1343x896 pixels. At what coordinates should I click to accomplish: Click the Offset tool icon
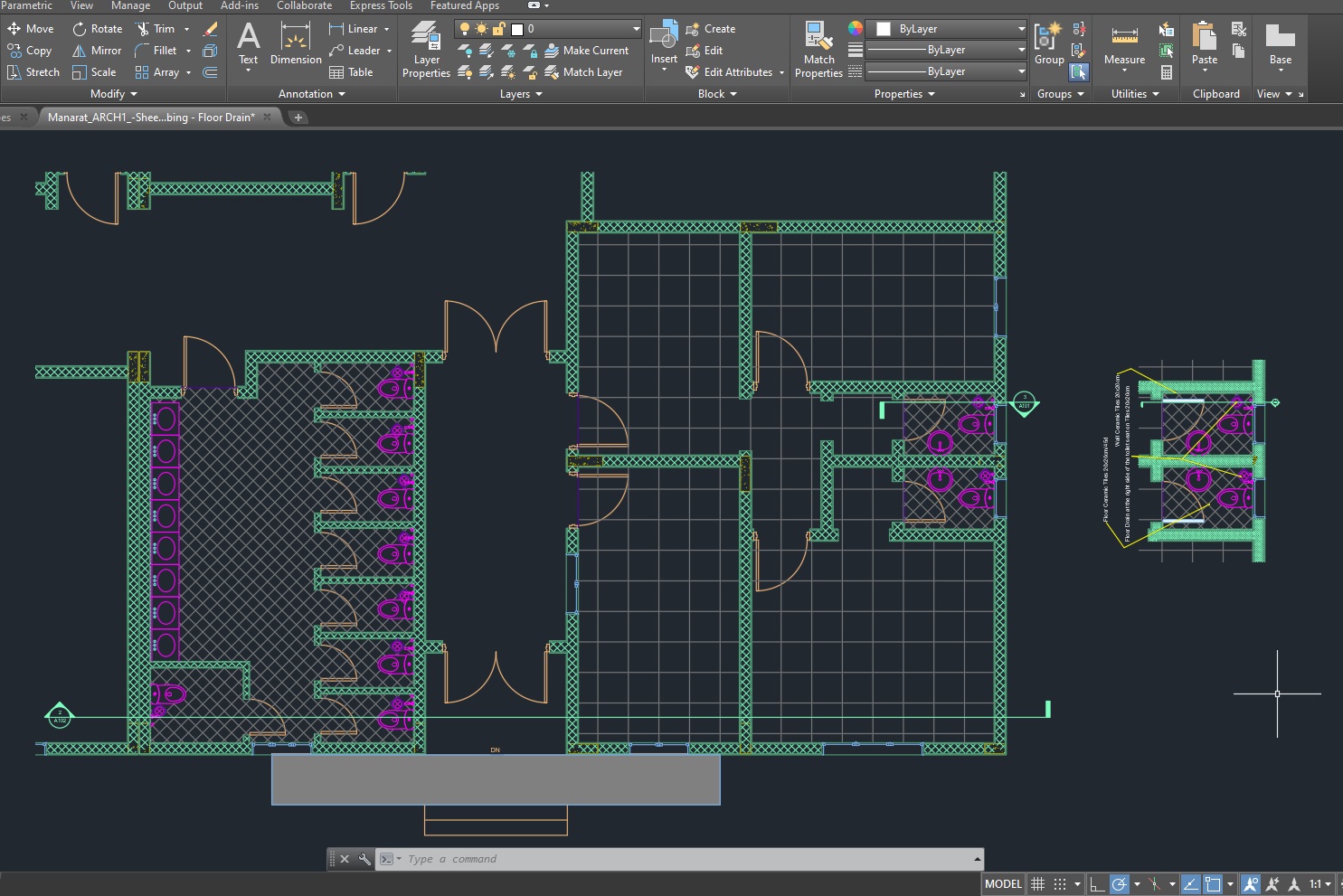click(211, 72)
